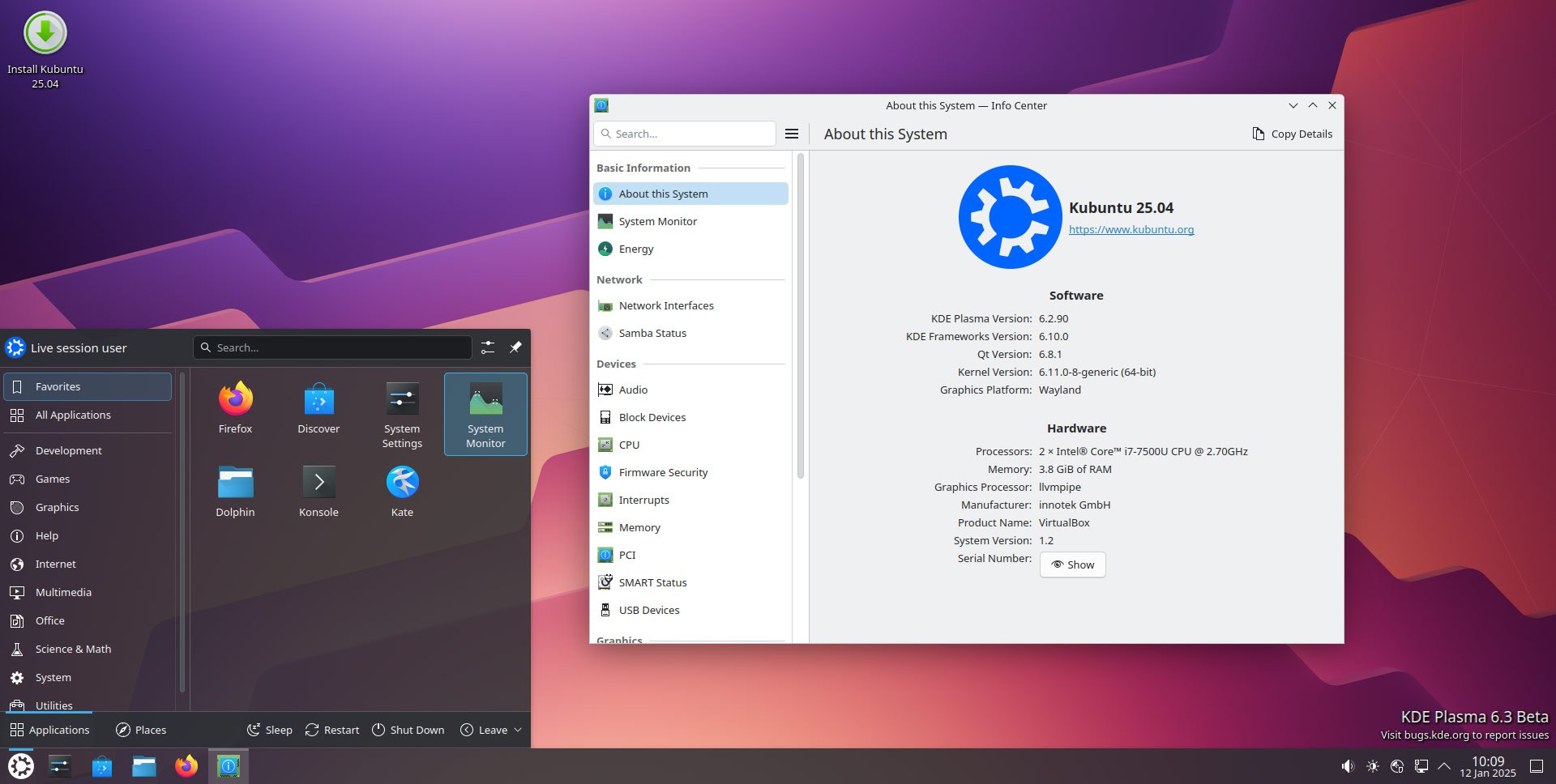The image size is (1556, 784).
Task: Open the Help category in launcher
Action: click(x=88, y=535)
